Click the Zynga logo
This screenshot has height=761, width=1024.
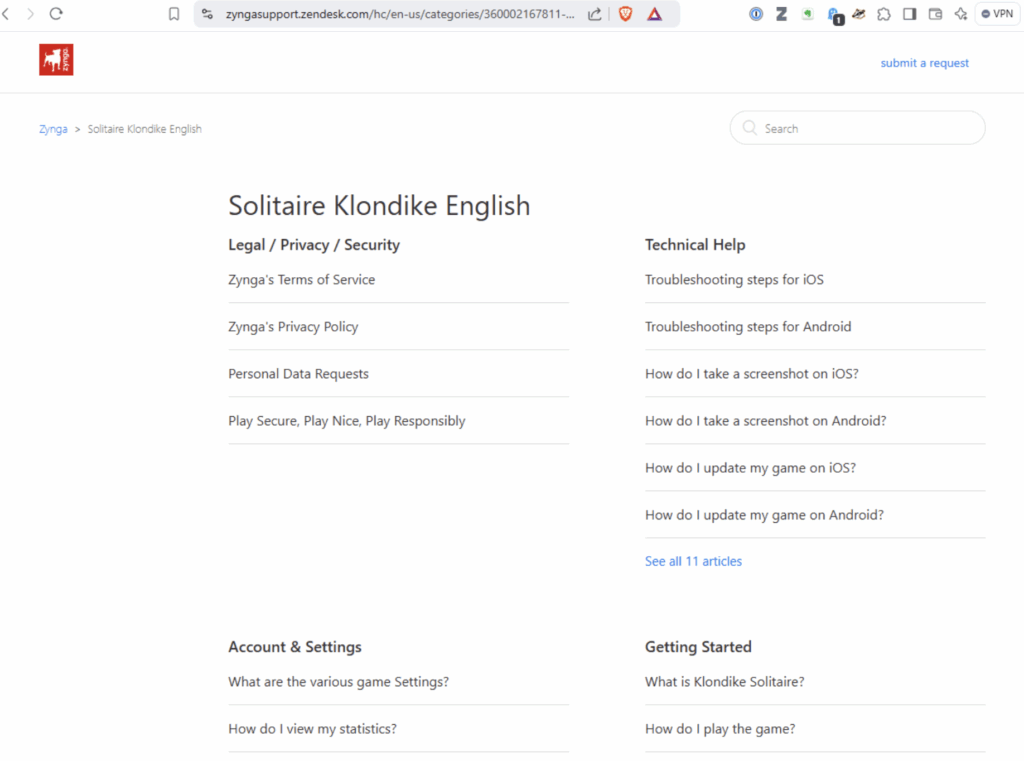[x=56, y=59]
